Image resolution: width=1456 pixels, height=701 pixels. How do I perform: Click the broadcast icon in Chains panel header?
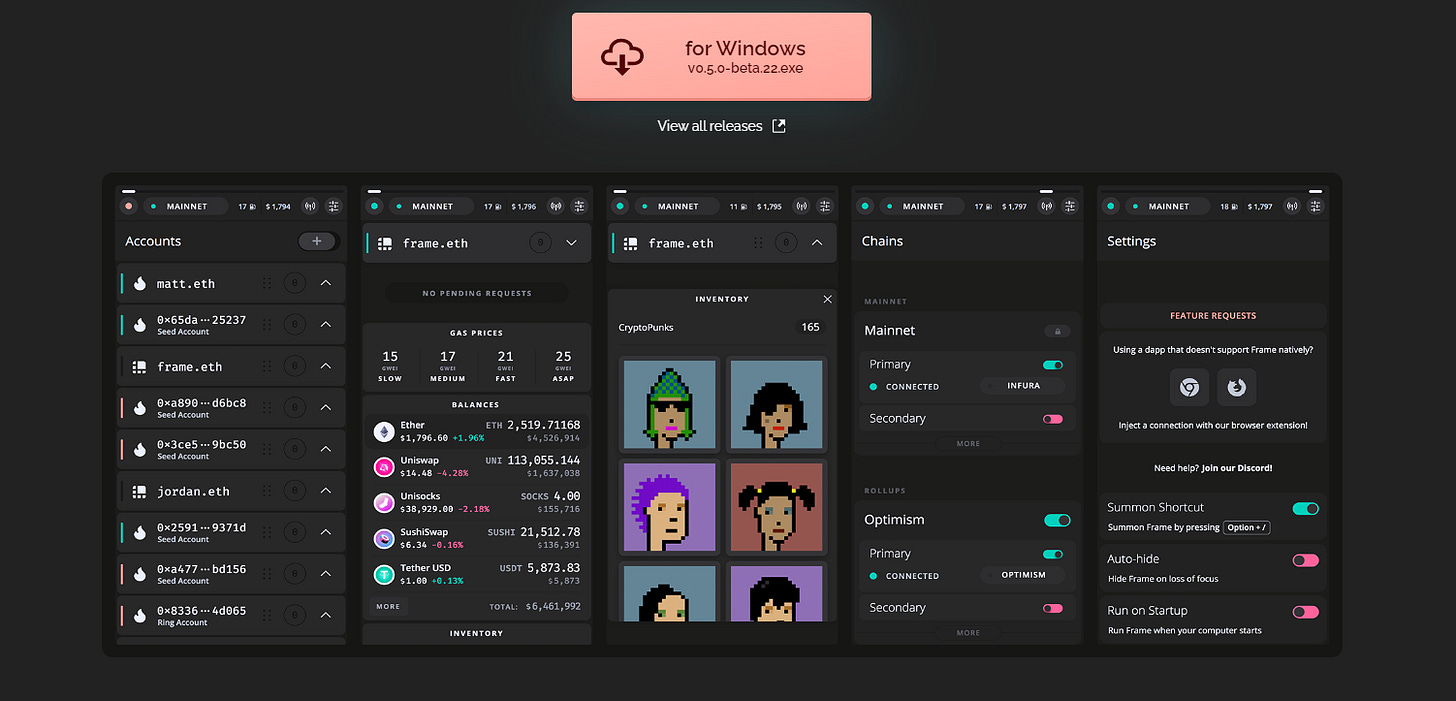click(1047, 207)
